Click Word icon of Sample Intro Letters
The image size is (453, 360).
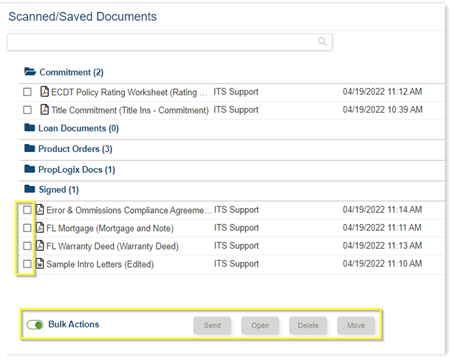pos(40,264)
